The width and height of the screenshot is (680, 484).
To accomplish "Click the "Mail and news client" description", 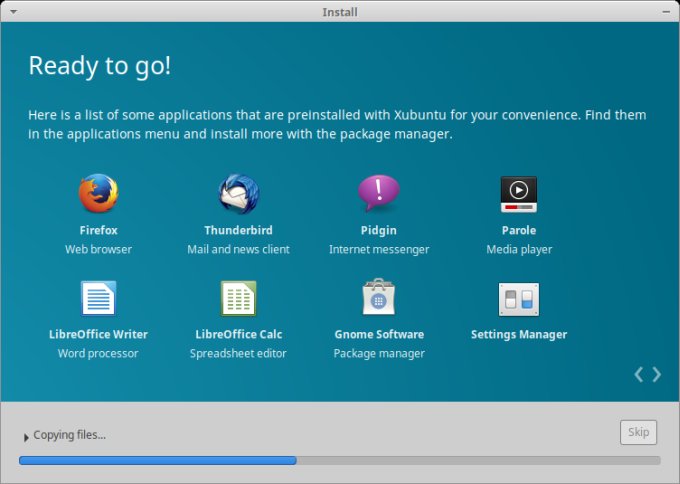I will [x=239, y=249].
